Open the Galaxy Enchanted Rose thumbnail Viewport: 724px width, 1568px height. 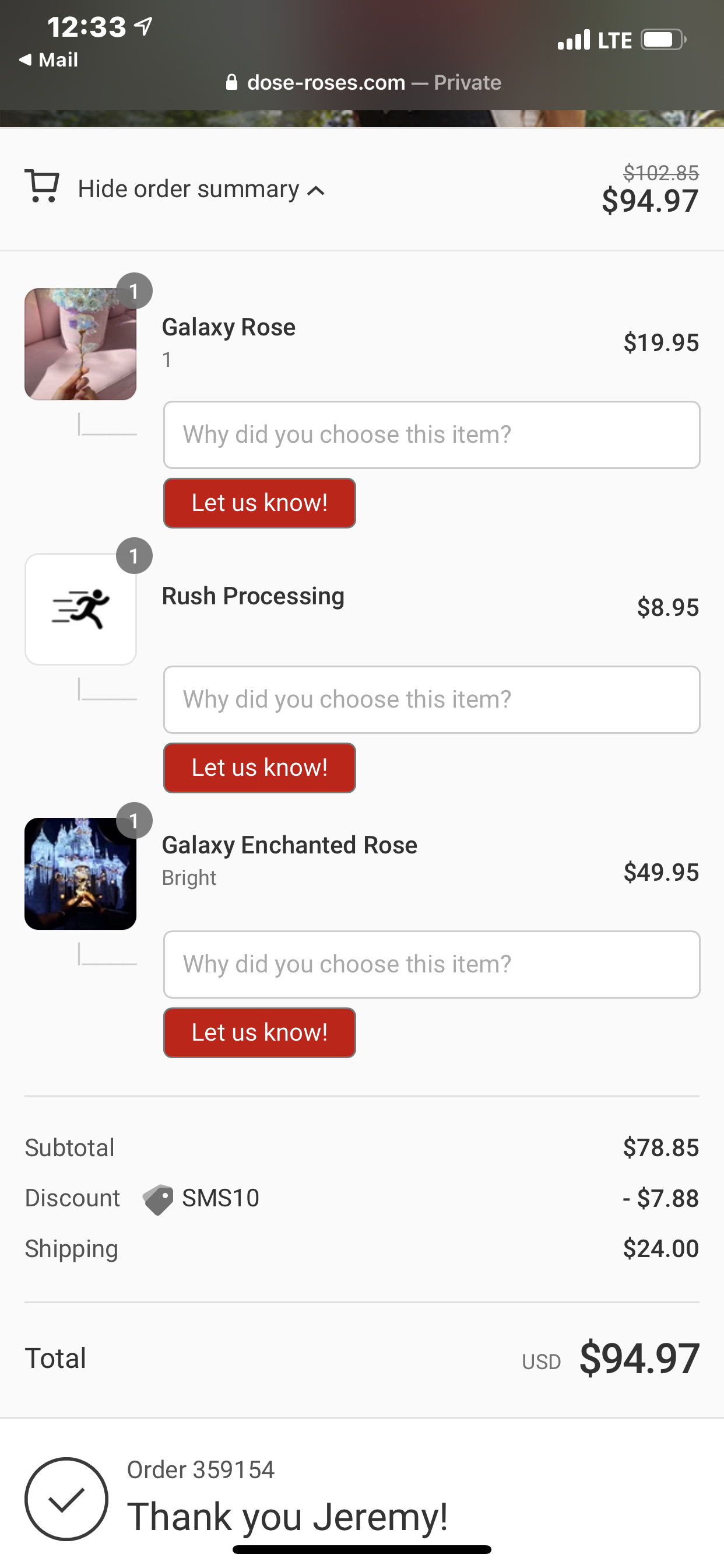tap(80, 873)
